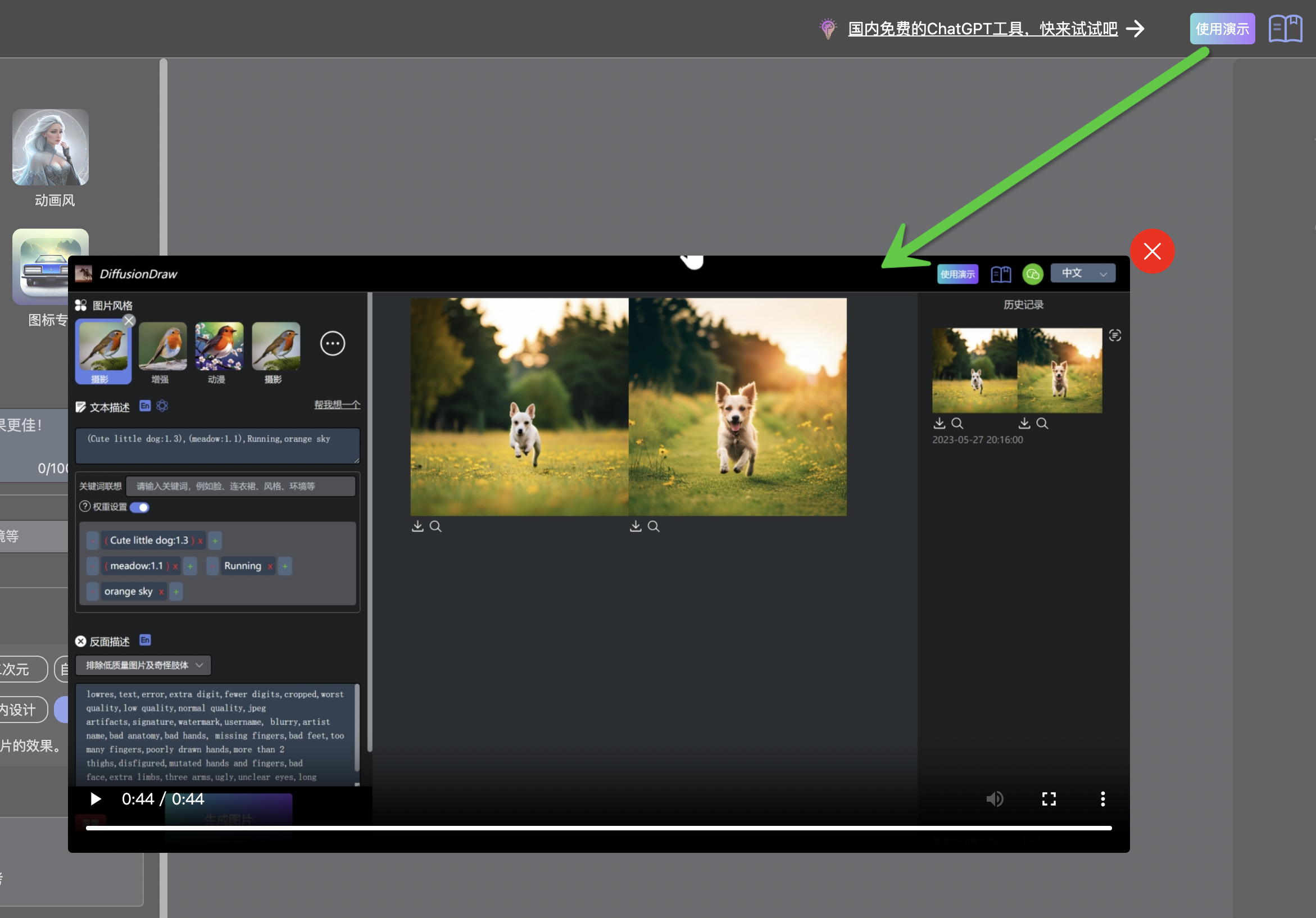Click the background page sidebar scrollbar
Screen dimensions: 1316x918
(x=164, y=488)
